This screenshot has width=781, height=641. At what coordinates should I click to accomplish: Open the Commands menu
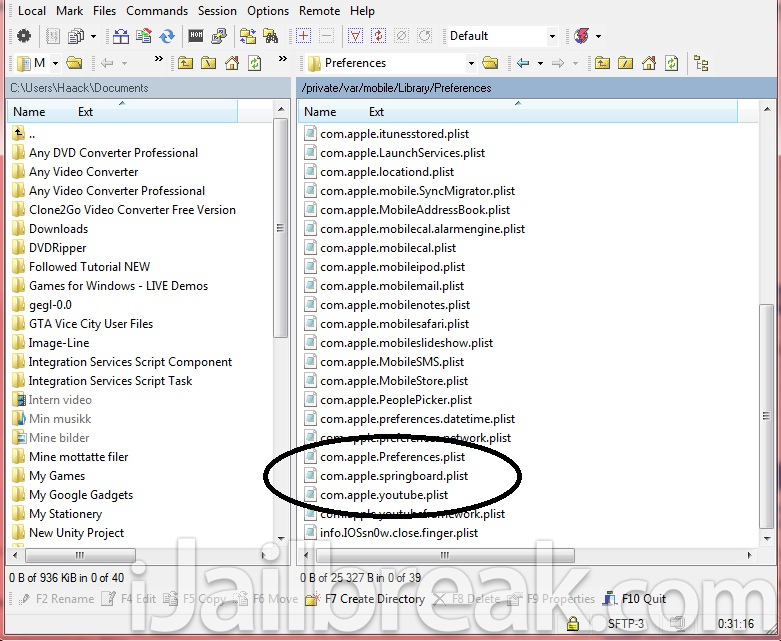(x=157, y=11)
